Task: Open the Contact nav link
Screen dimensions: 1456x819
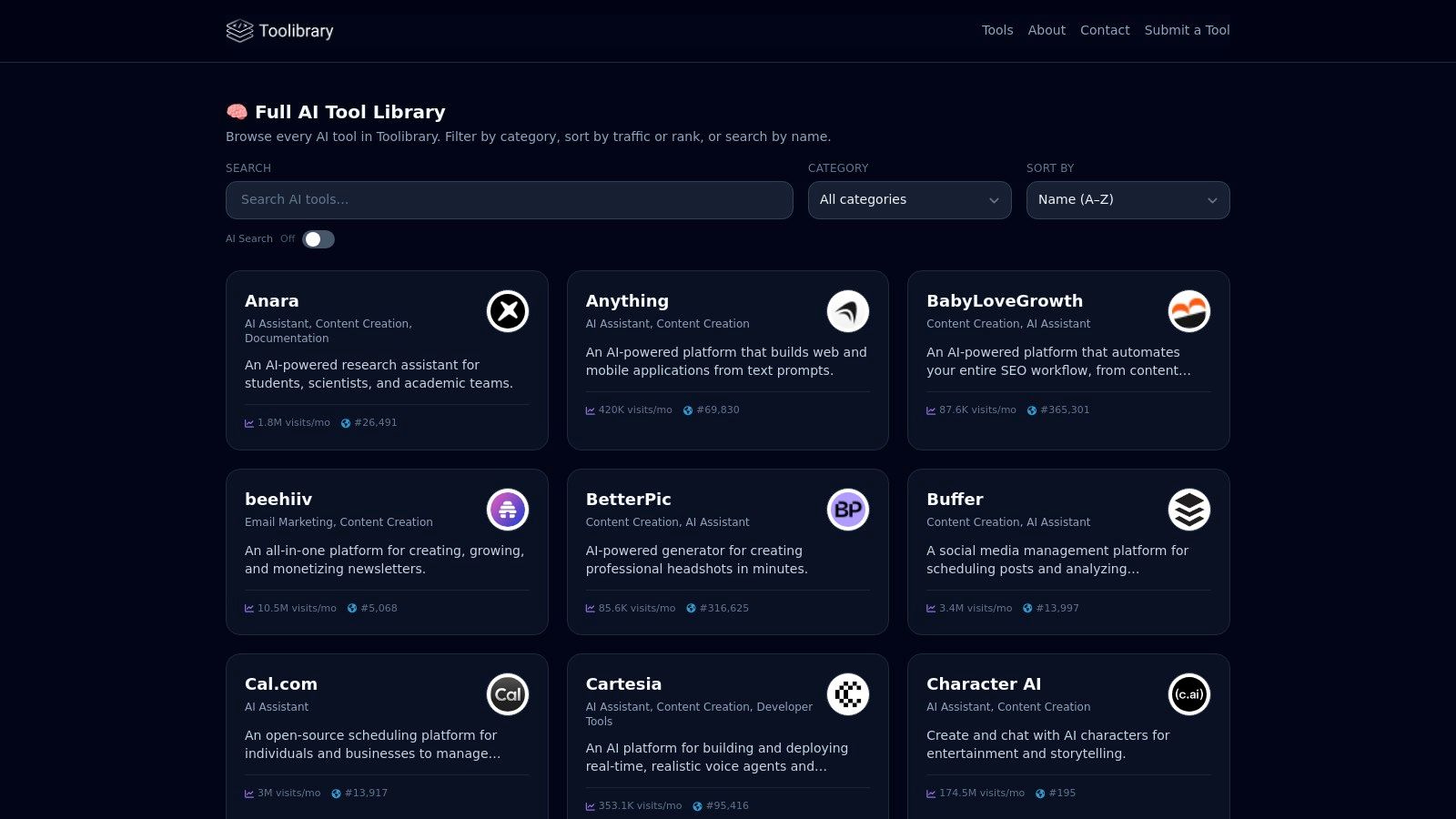Action: point(1105,30)
